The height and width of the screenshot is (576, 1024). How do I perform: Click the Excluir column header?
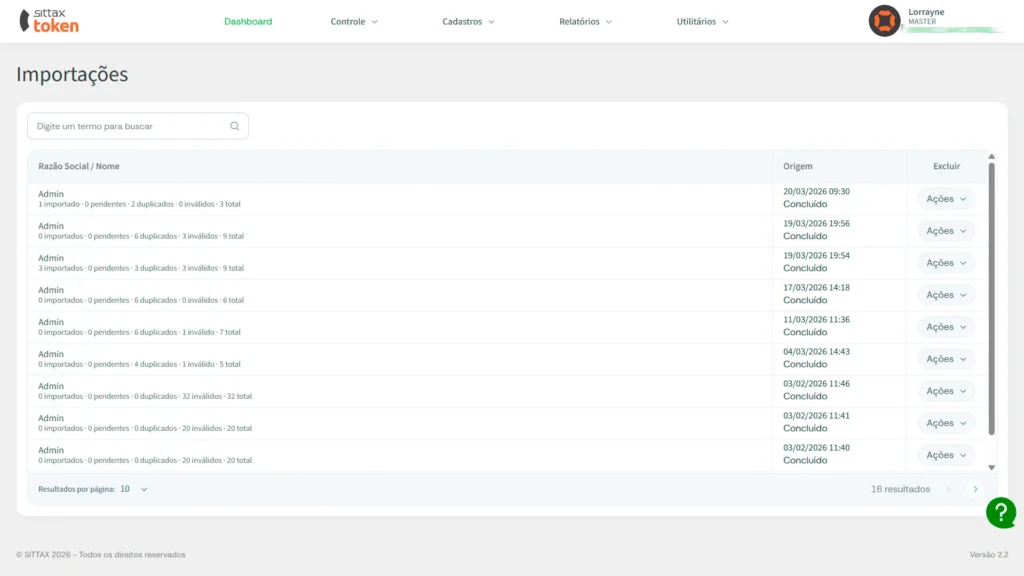coord(946,166)
